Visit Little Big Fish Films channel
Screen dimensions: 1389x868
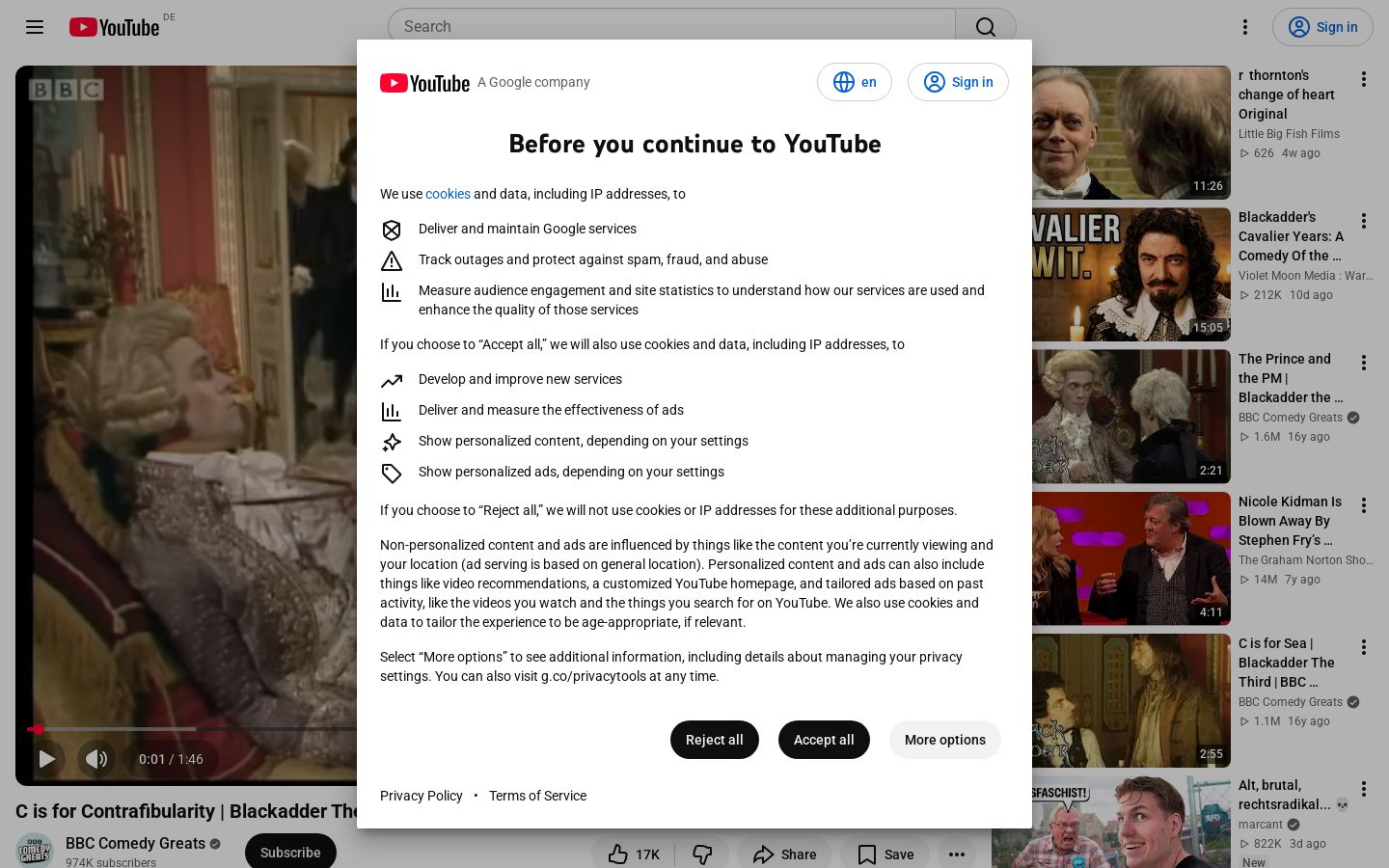[1289, 134]
